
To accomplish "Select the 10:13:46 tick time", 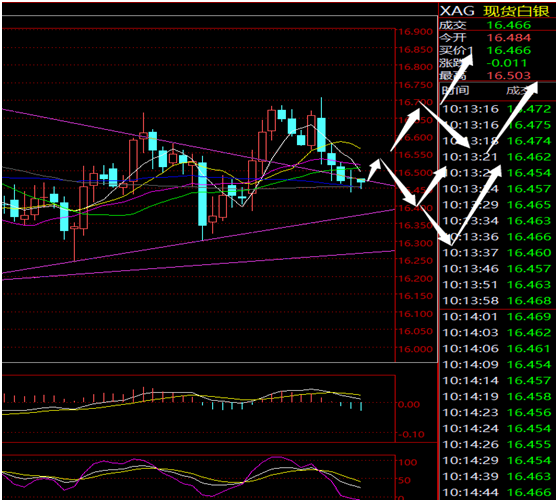I will pos(470,269).
